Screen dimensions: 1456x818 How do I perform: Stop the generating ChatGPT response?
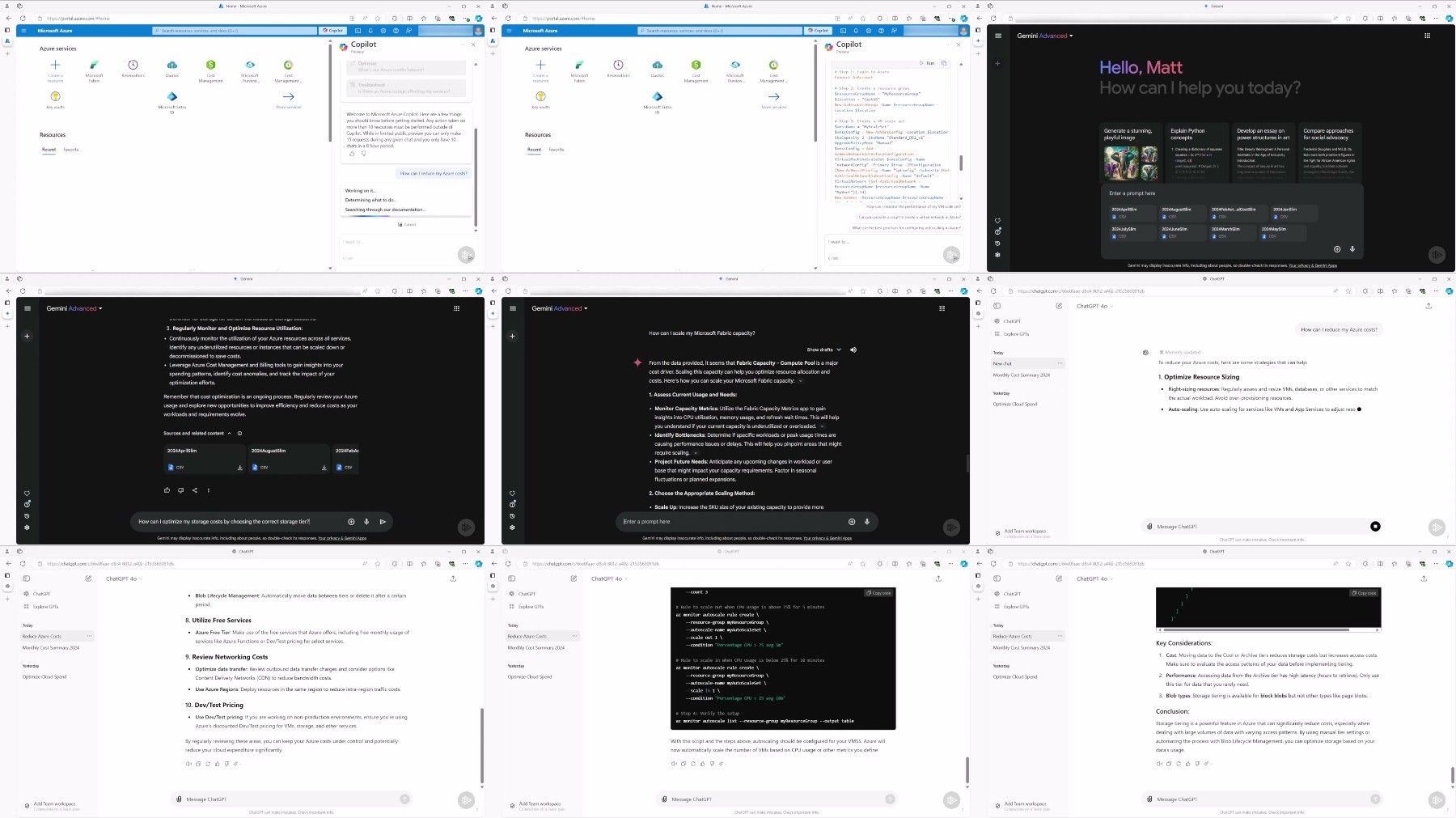click(1375, 527)
